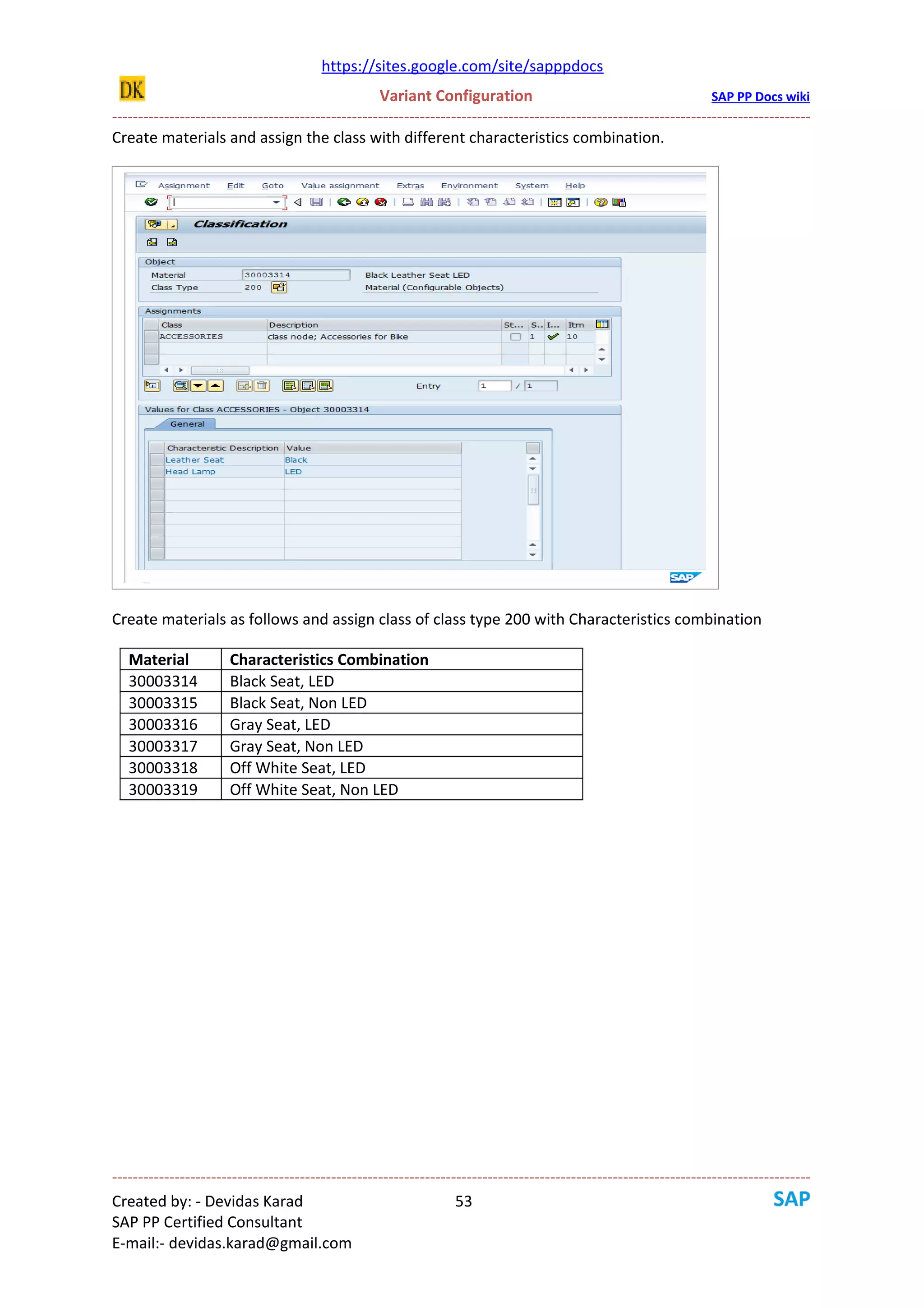
Task: Click the Next Page icon
Action: click(x=509, y=202)
